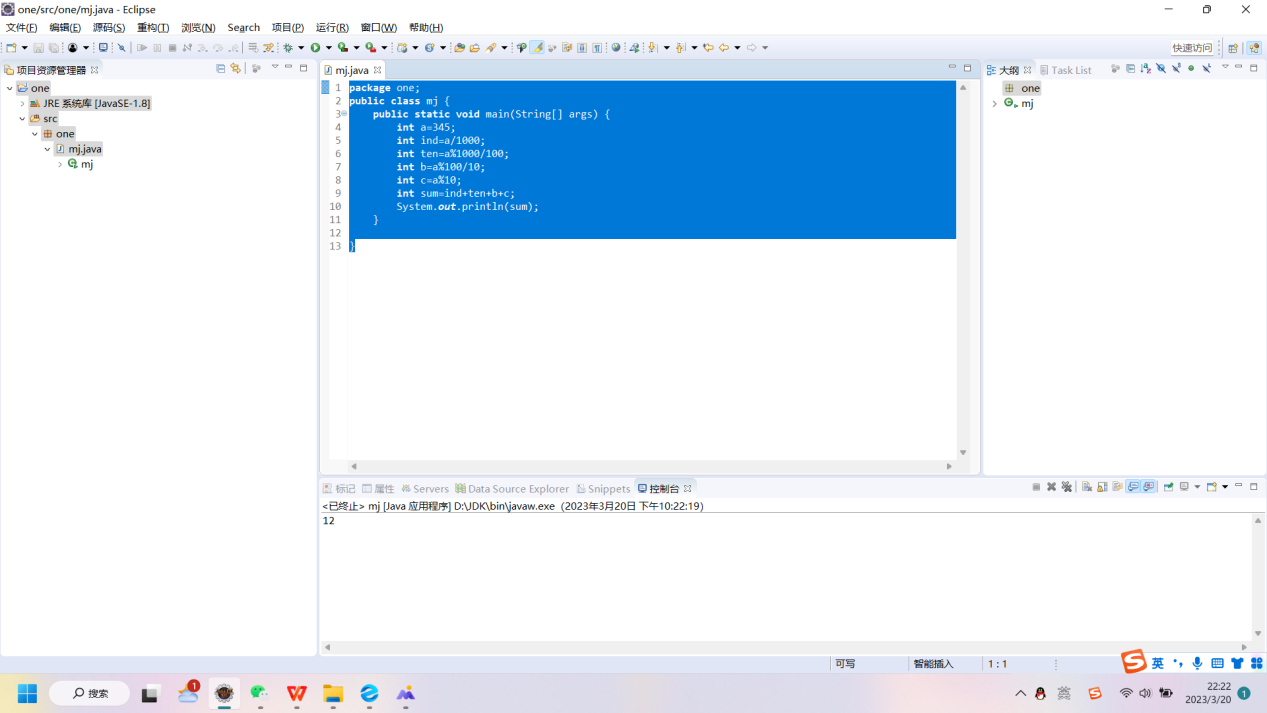Viewport: 1267px width, 713px height.
Task: Open the Java EE perspective icon
Action: (1254, 47)
